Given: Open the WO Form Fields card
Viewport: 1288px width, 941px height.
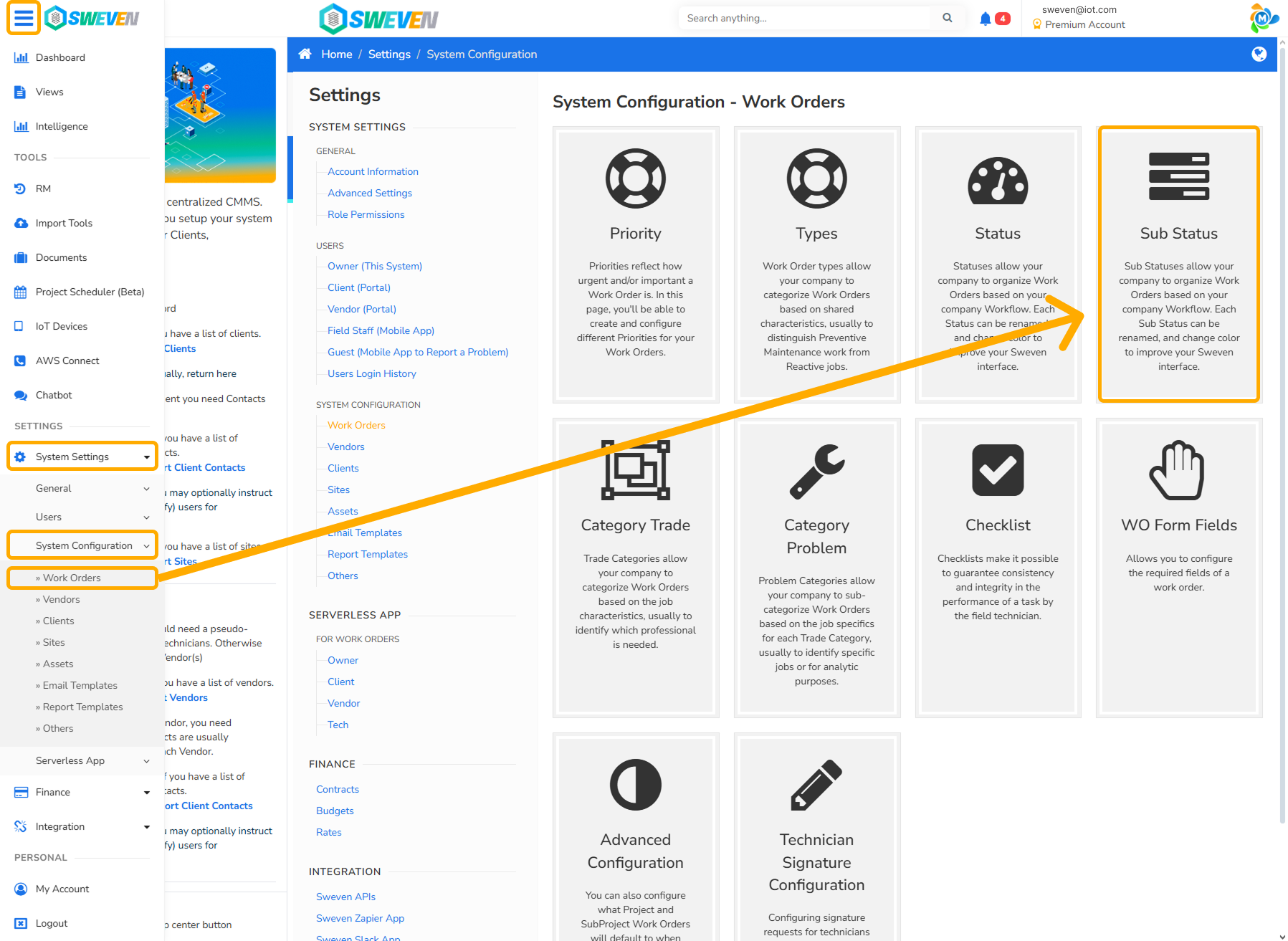Looking at the screenshot, I should point(1179,568).
